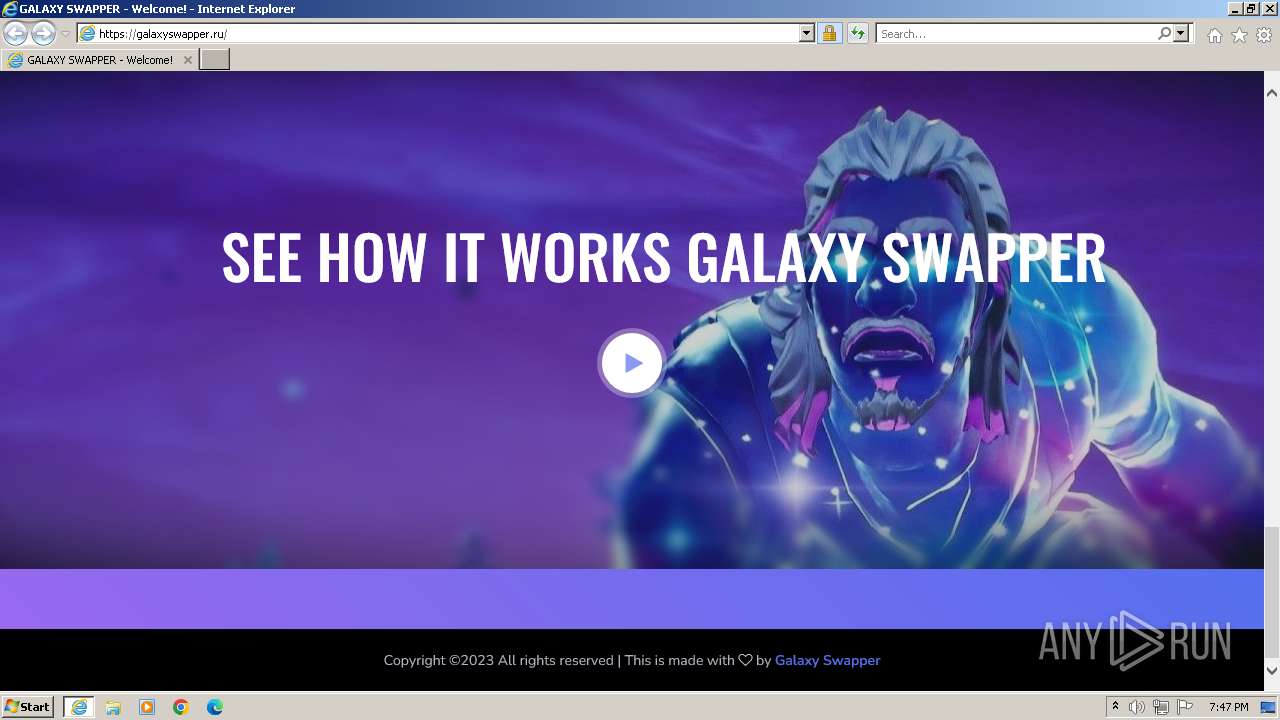Click the scrollbar up arrow

tap(1272, 93)
